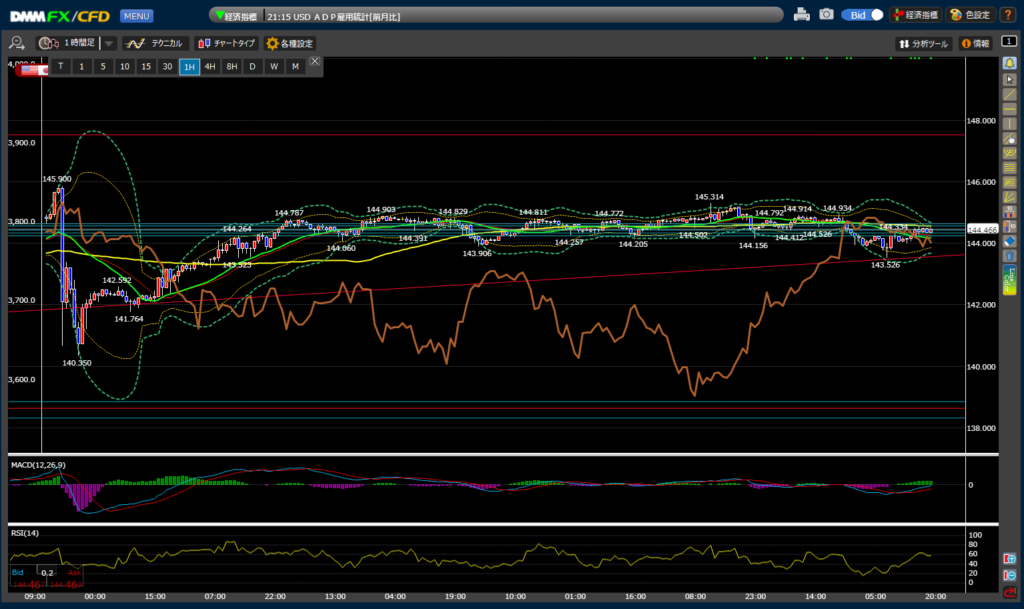Select the eraser tool in sidebar
Viewport: 1024px width, 609px height.
click(x=1010, y=241)
